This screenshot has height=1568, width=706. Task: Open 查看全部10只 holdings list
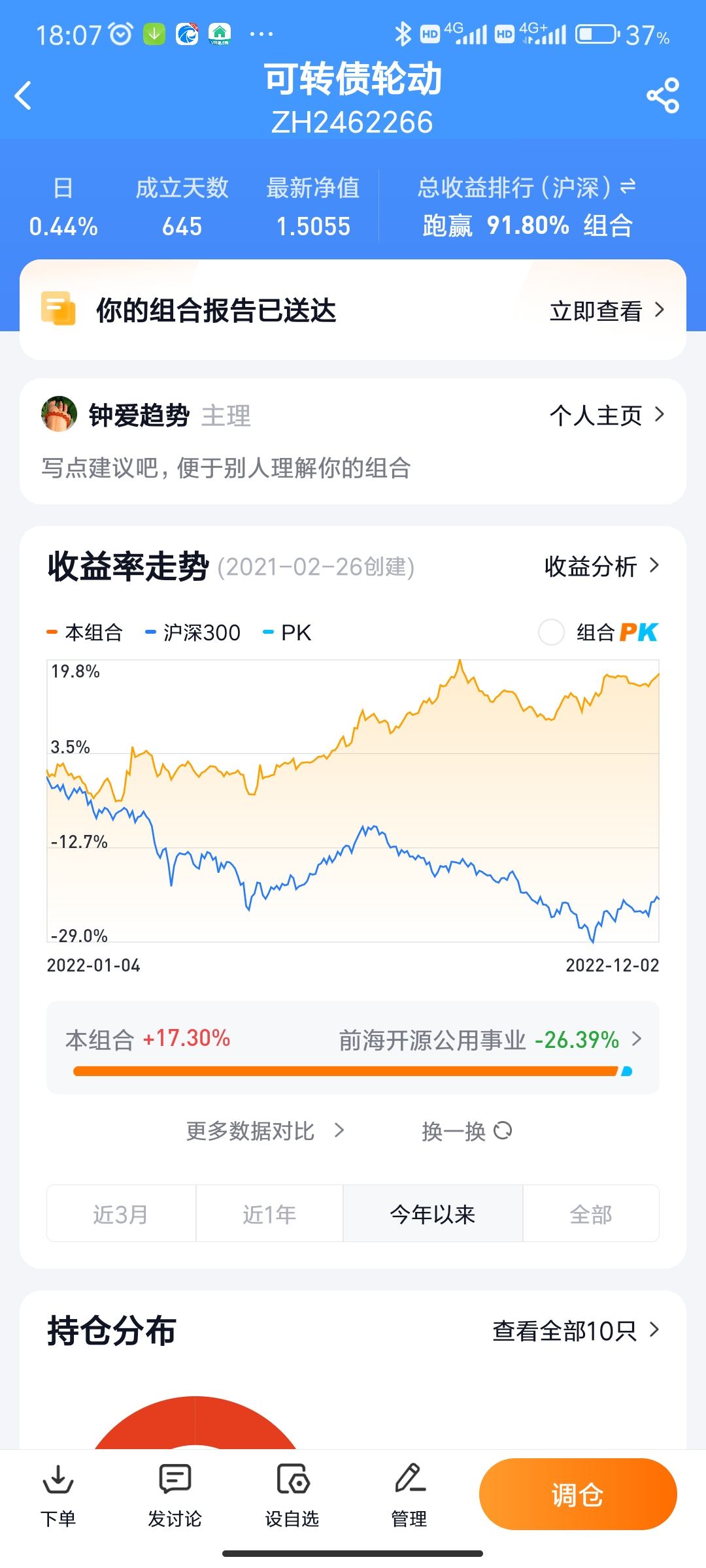(x=575, y=1331)
